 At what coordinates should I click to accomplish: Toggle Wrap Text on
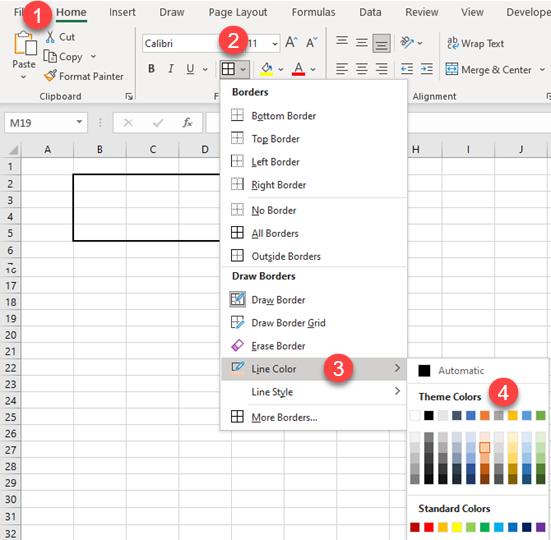(x=475, y=43)
